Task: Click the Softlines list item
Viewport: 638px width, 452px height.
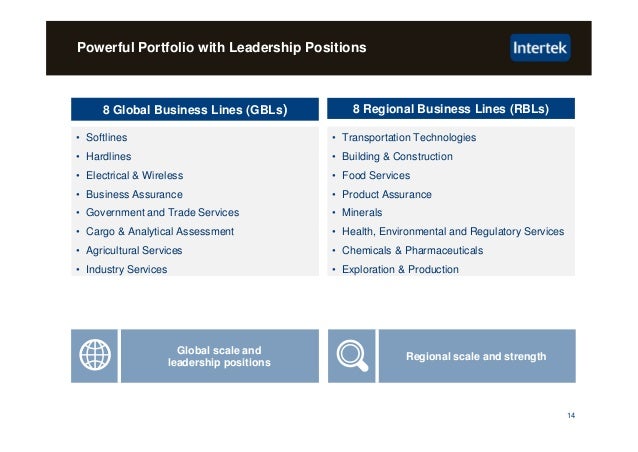Action: pyautogui.click(x=107, y=138)
